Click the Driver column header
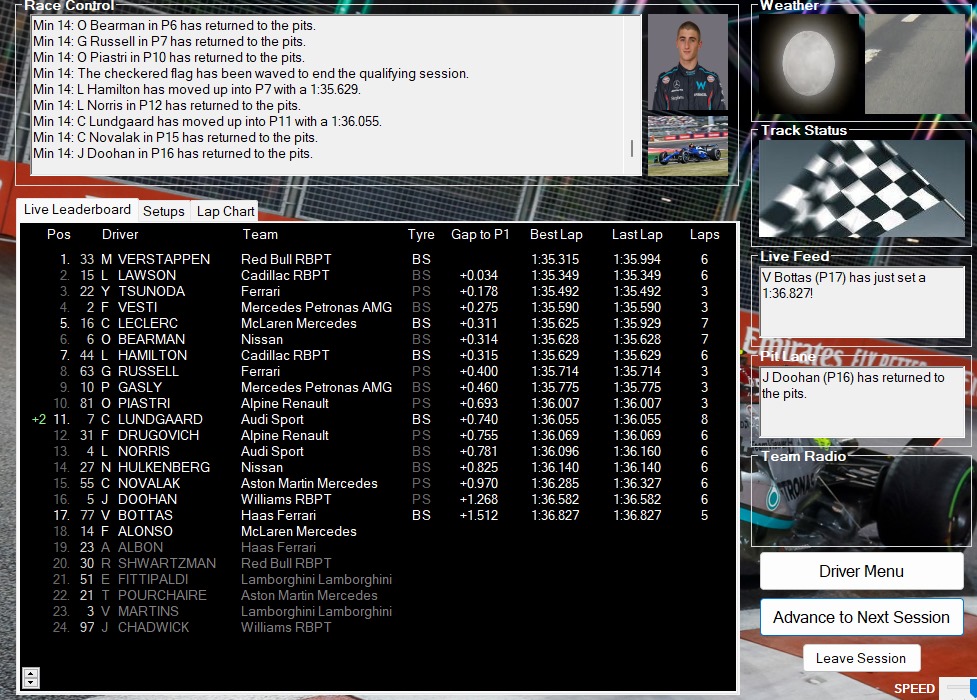This screenshot has width=977, height=700. [120, 234]
